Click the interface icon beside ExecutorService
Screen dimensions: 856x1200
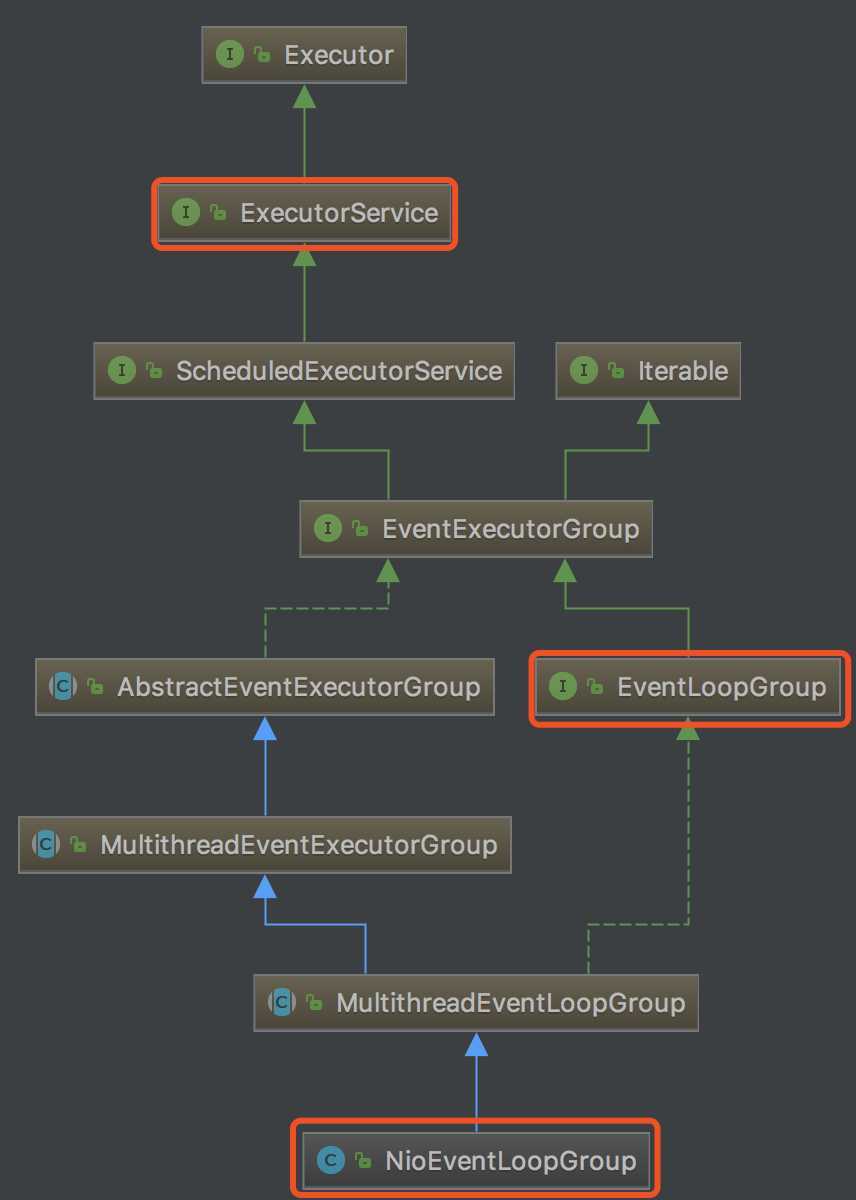tap(186, 213)
